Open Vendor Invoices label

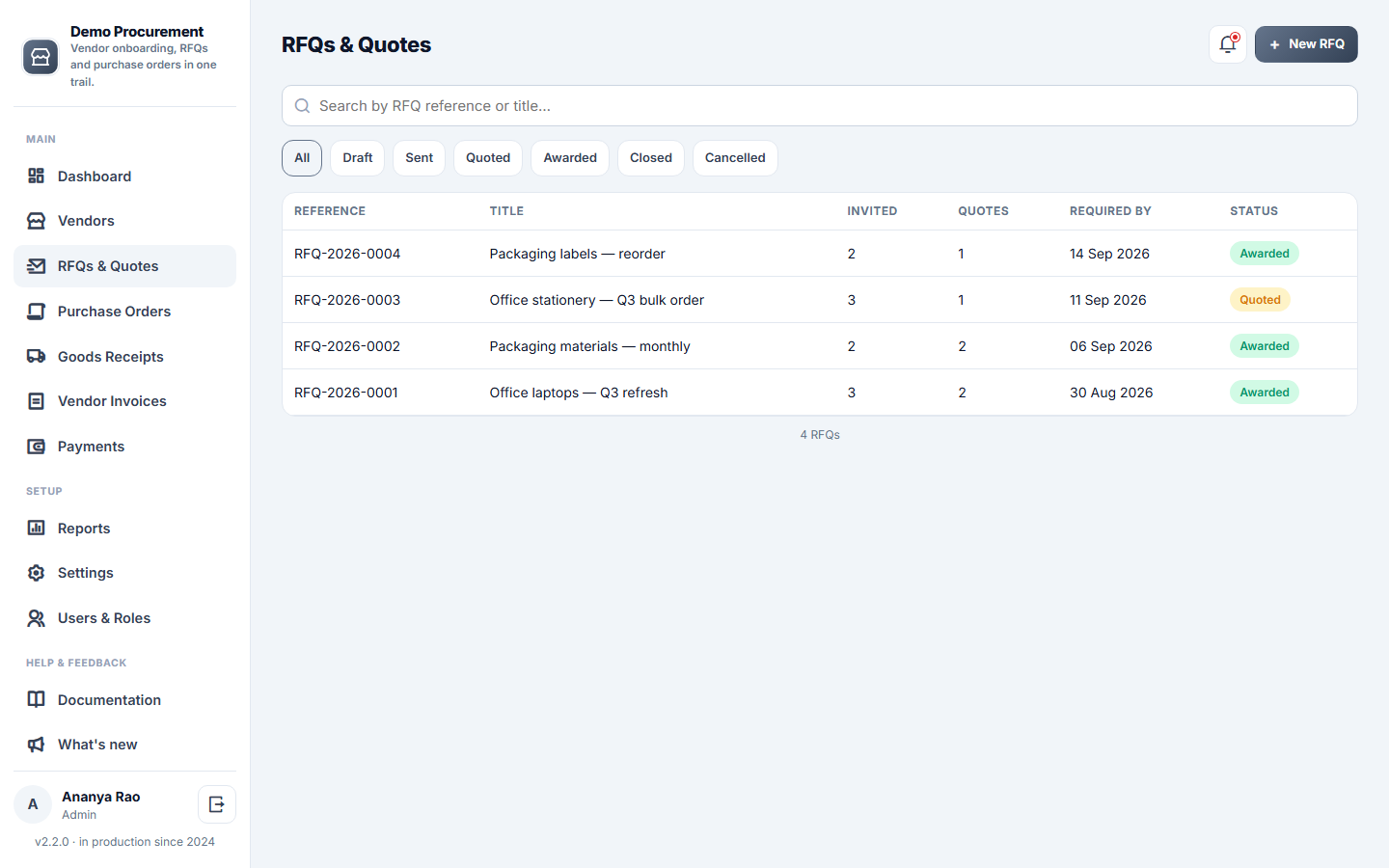pyautogui.click(x=112, y=401)
